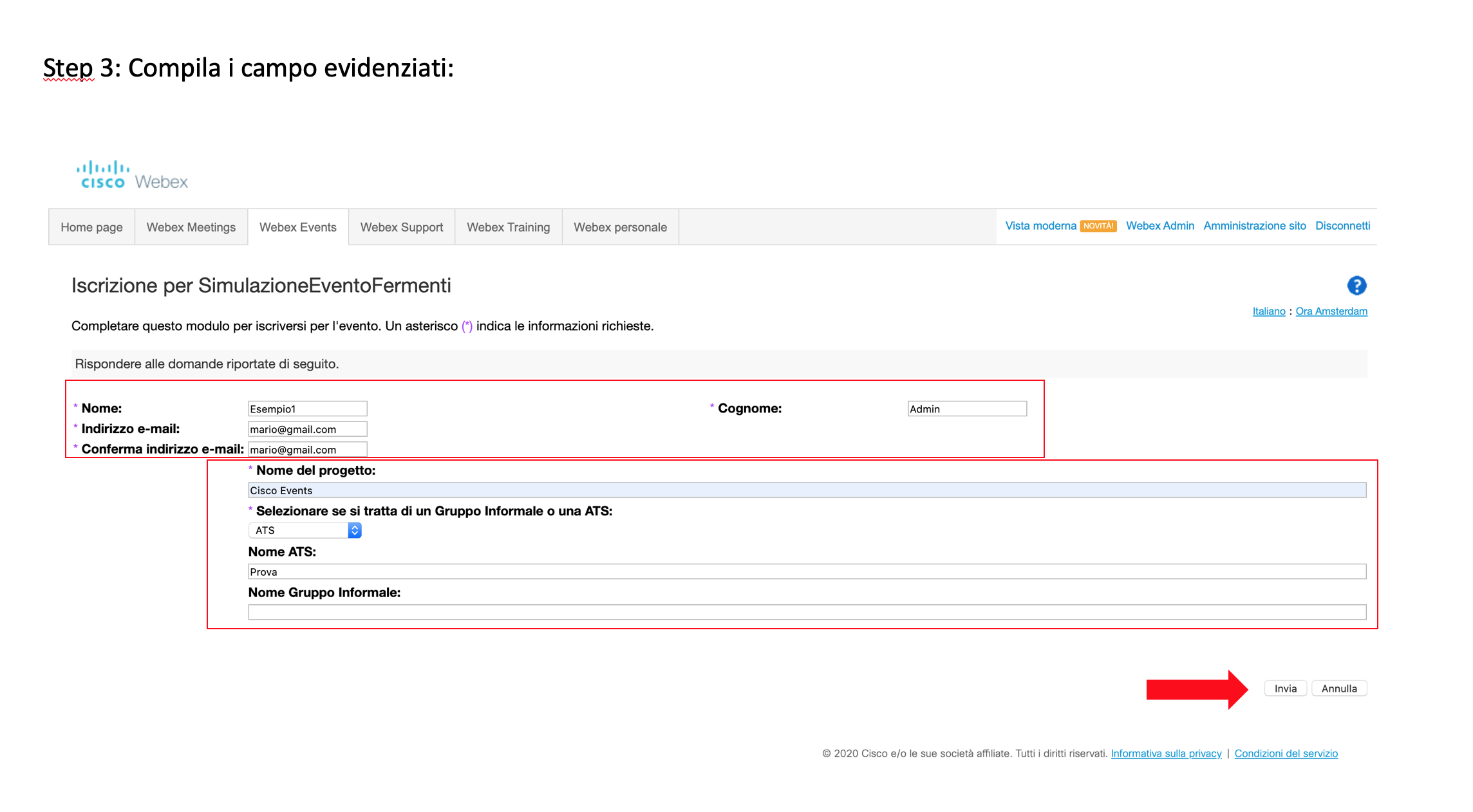Open the Webex Training tab
Image resolution: width=1473 pixels, height=812 pixels.
point(509,227)
